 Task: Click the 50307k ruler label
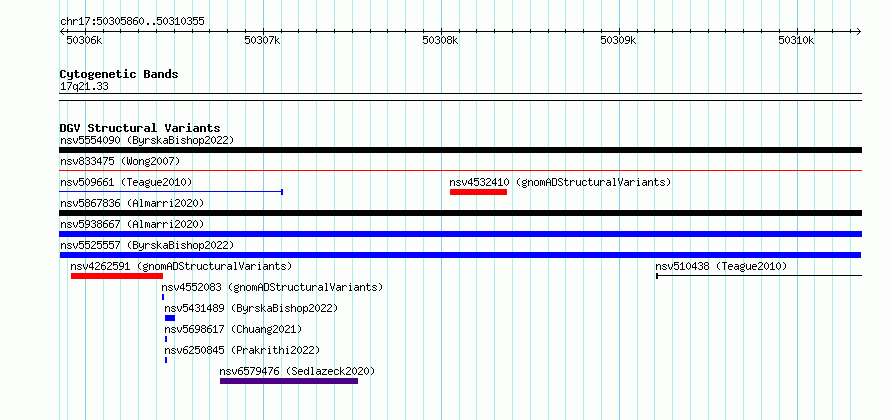pos(262,40)
